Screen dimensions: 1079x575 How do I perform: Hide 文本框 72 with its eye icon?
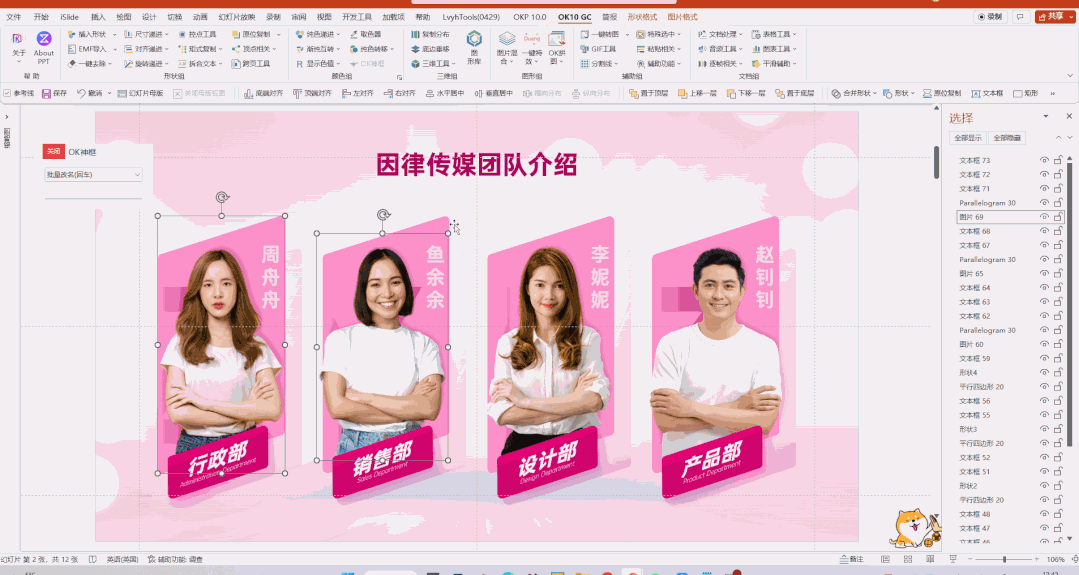tap(1044, 175)
